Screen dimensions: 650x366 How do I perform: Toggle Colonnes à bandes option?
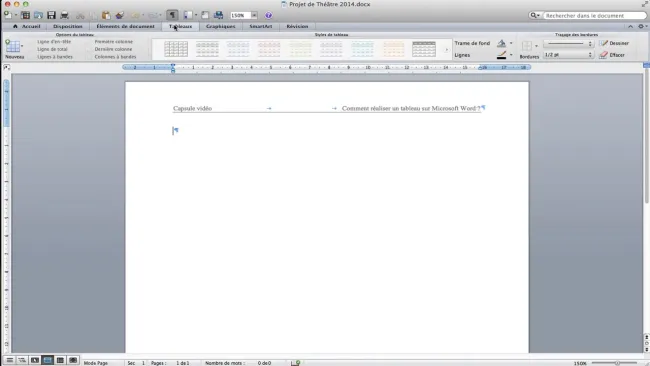[x=115, y=56]
